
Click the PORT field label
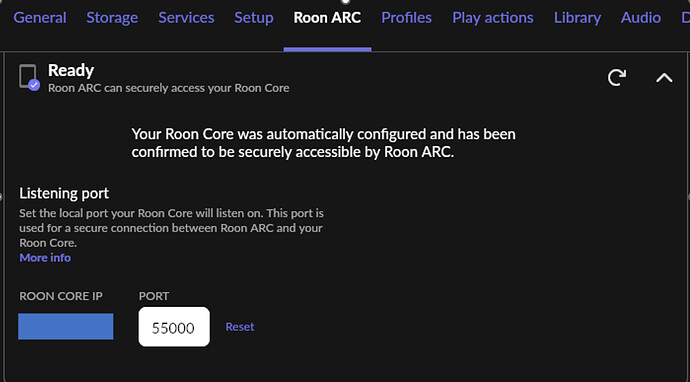point(154,296)
